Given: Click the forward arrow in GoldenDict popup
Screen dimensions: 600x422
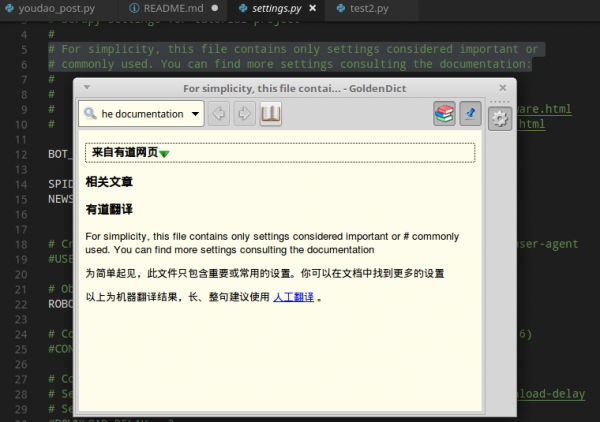Looking at the screenshot, I should (x=245, y=114).
